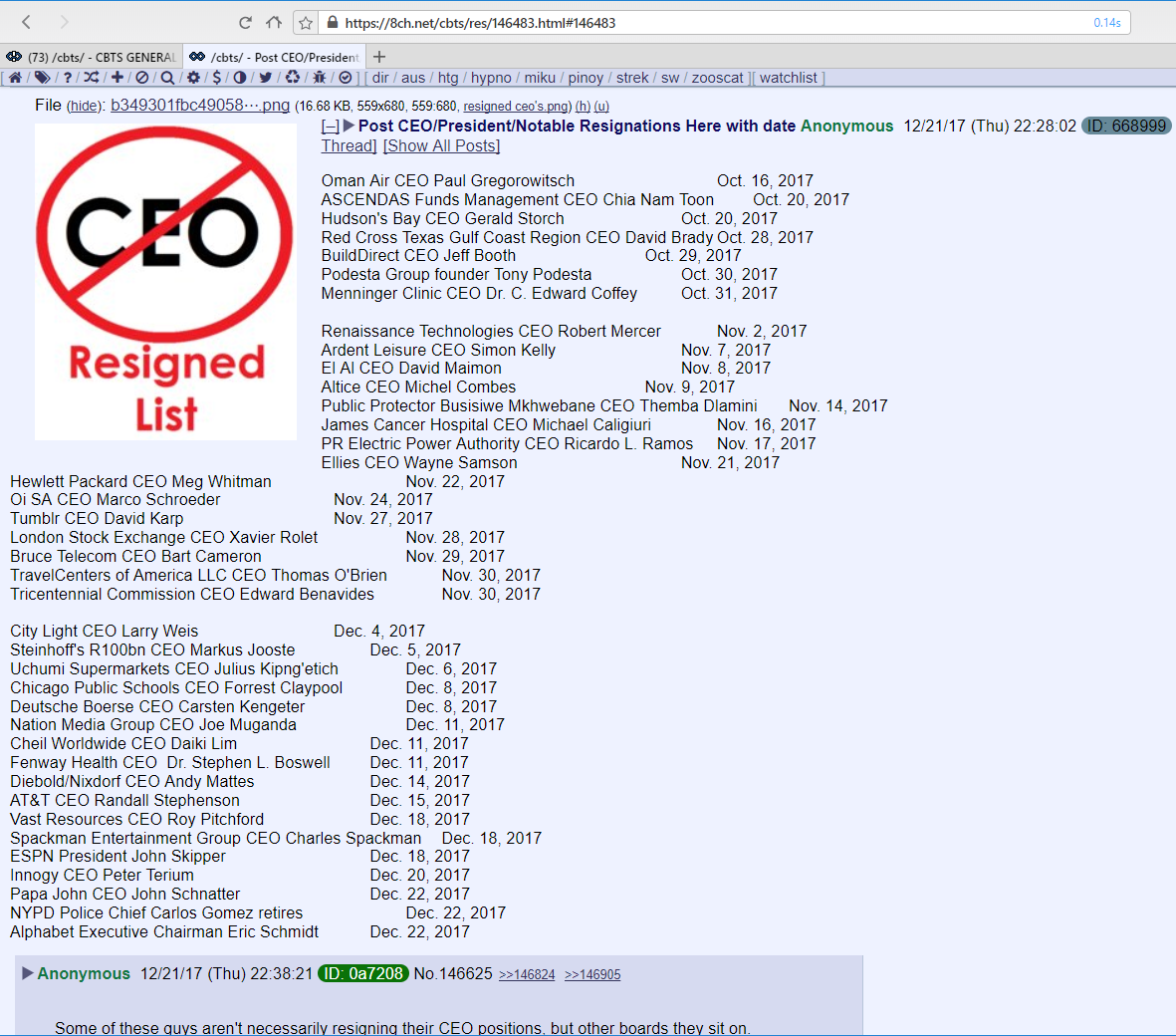Open the aus board link

413,78
